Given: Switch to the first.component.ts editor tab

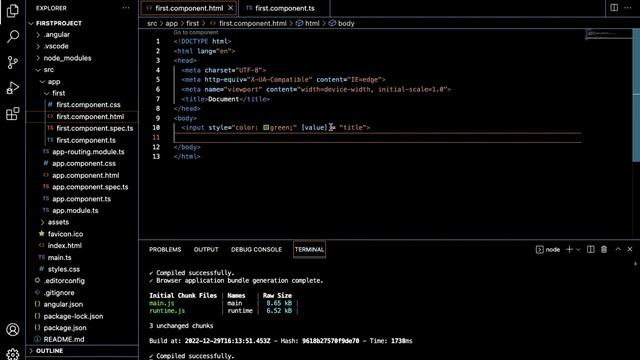Looking at the screenshot, I should click(x=284, y=8).
